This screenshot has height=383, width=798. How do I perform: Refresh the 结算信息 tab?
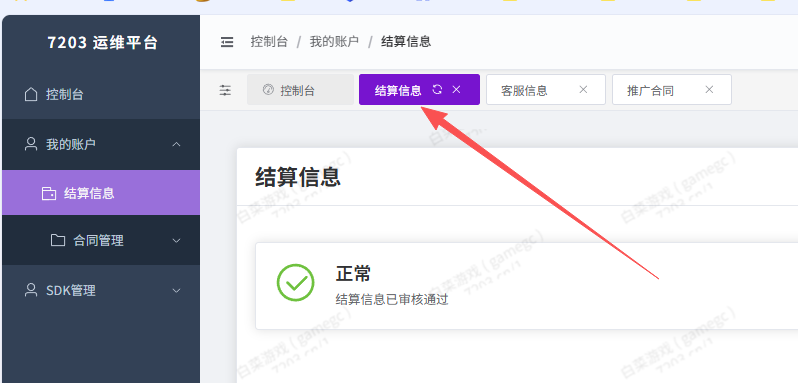(x=437, y=90)
